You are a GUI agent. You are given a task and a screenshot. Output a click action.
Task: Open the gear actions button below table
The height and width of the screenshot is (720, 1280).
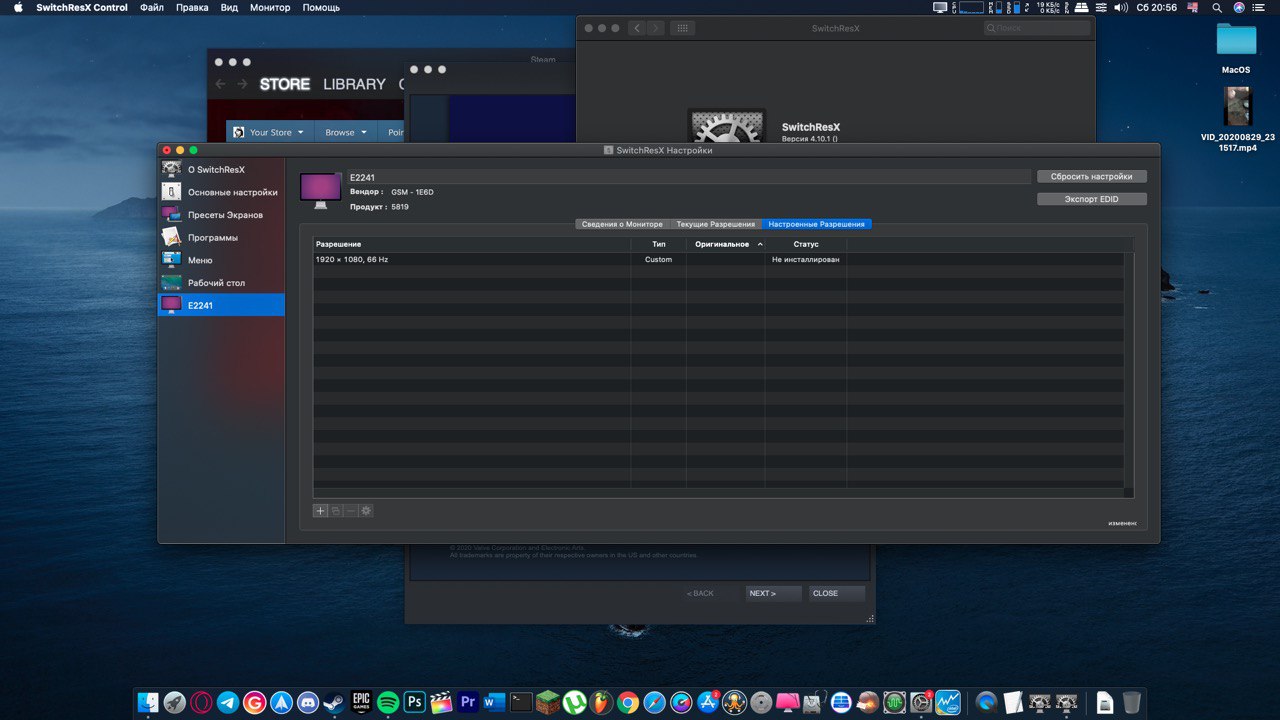coord(366,511)
